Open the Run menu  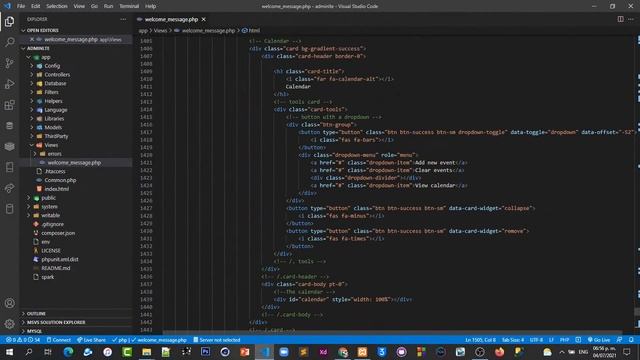(108, 6)
